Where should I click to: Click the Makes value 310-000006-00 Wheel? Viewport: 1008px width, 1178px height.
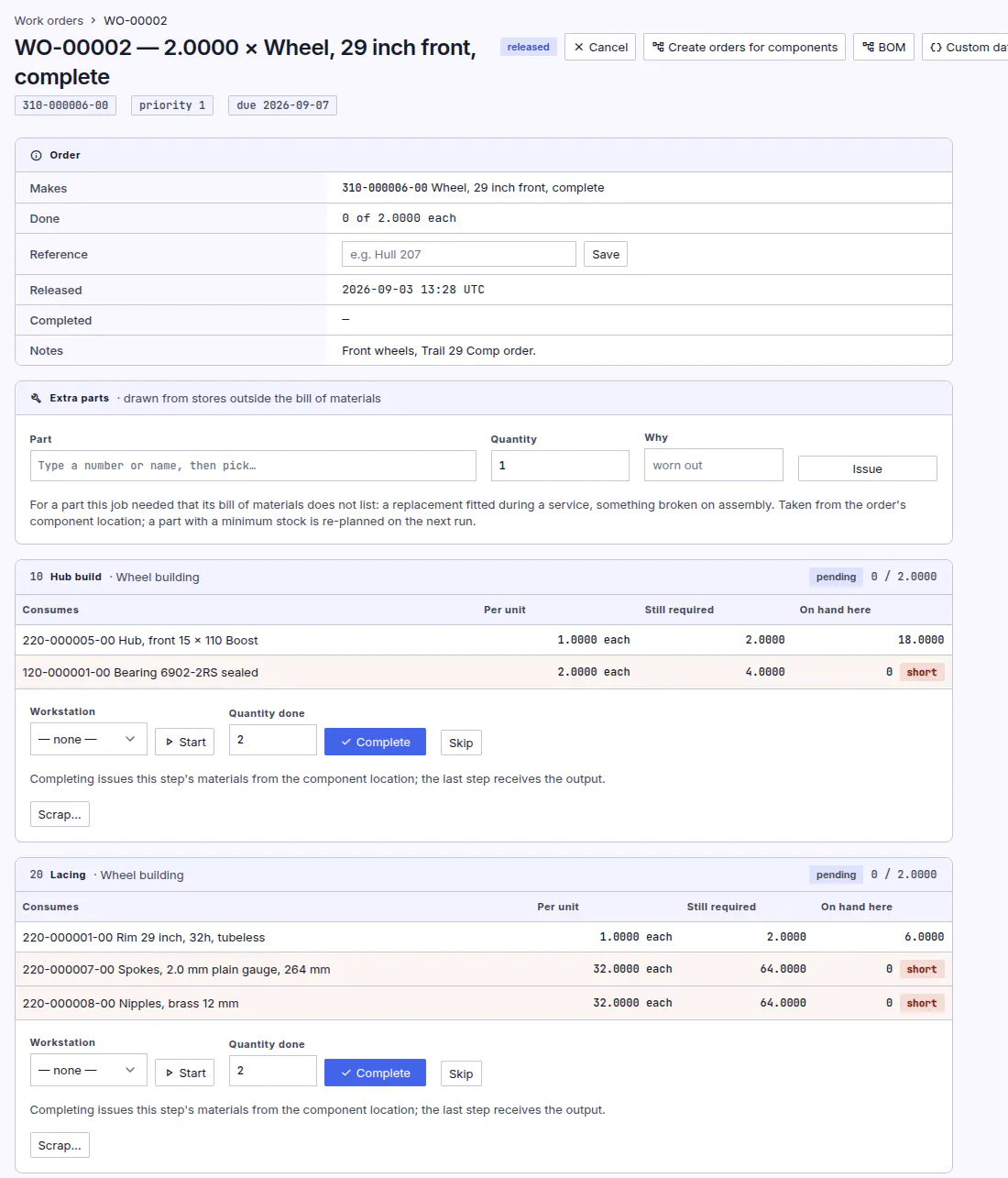[x=473, y=188]
